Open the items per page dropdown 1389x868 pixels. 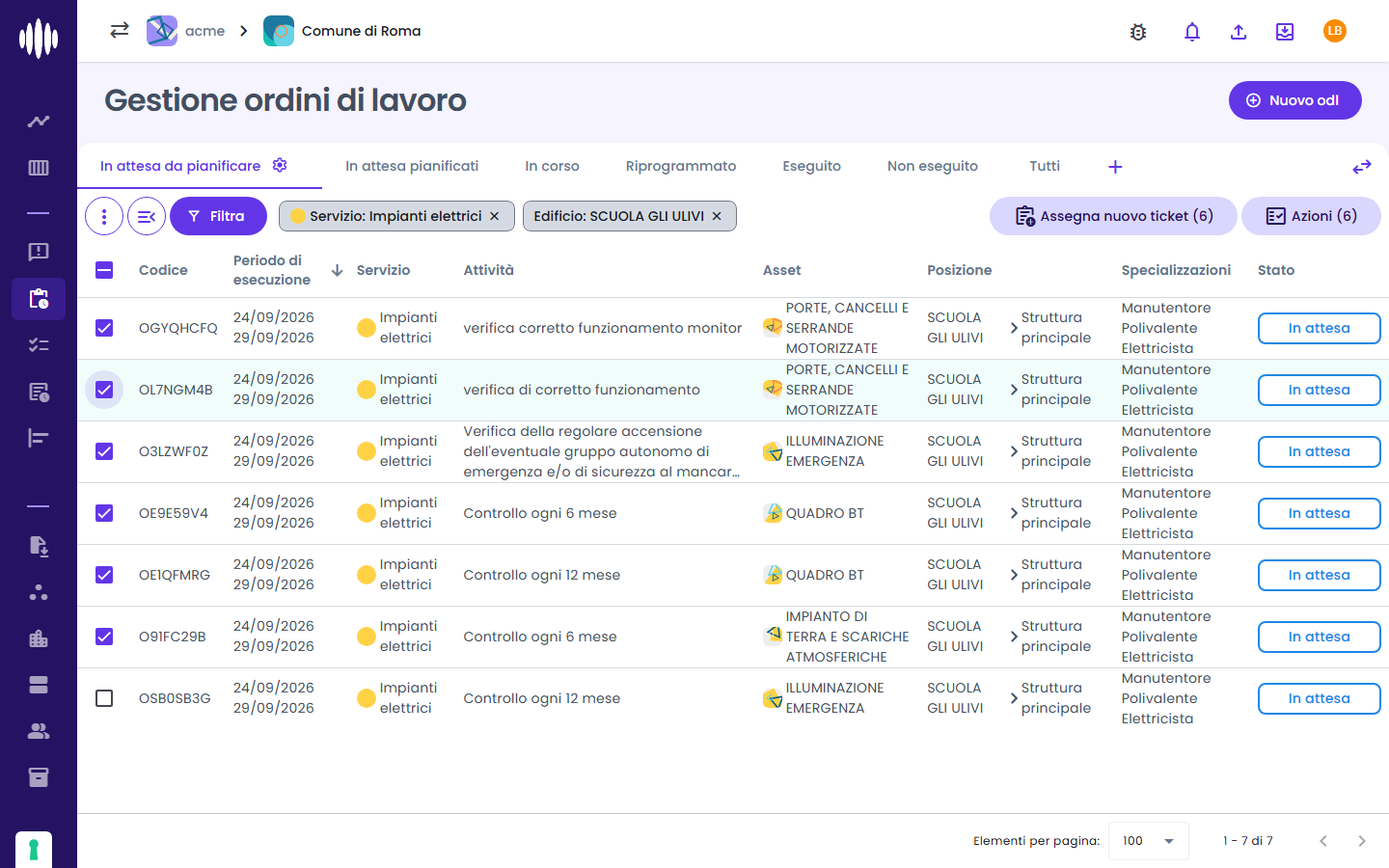pyautogui.click(x=1148, y=841)
